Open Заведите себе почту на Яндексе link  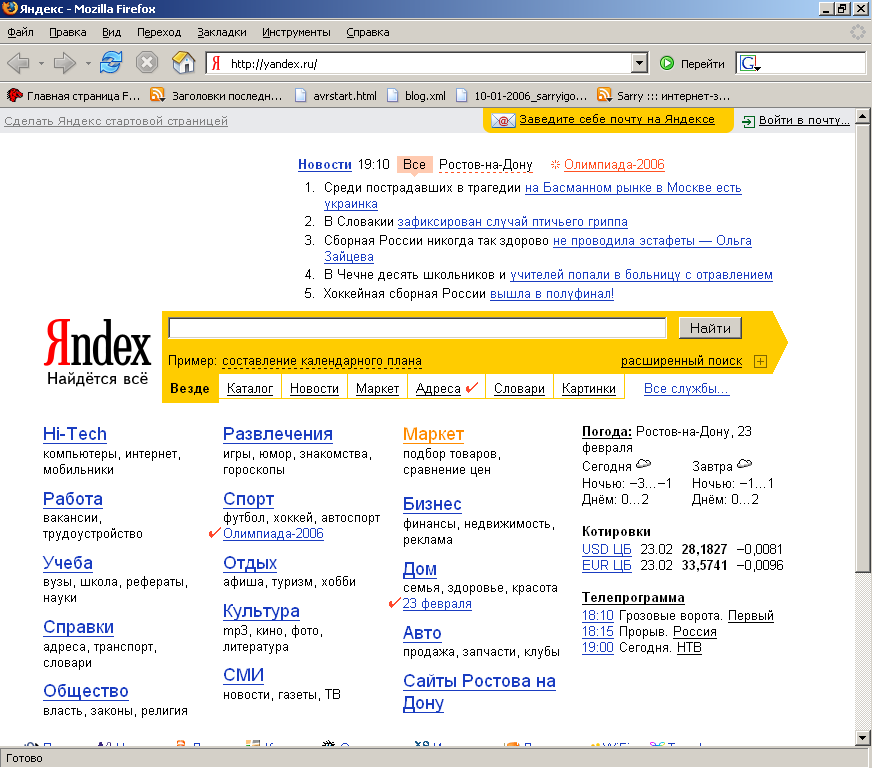pos(617,119)
